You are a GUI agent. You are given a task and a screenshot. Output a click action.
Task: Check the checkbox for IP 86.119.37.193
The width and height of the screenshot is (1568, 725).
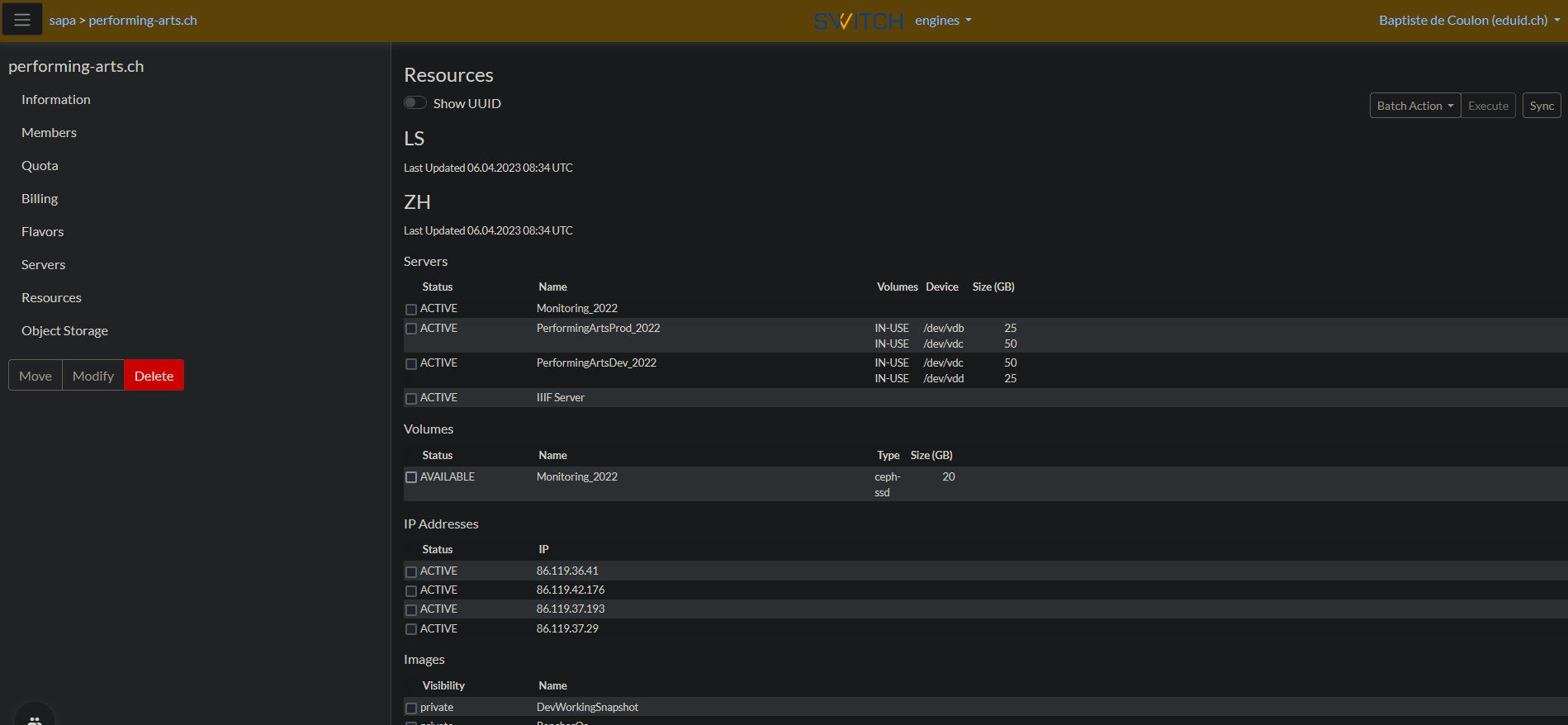pyautogui.click(x=411, y=609)
